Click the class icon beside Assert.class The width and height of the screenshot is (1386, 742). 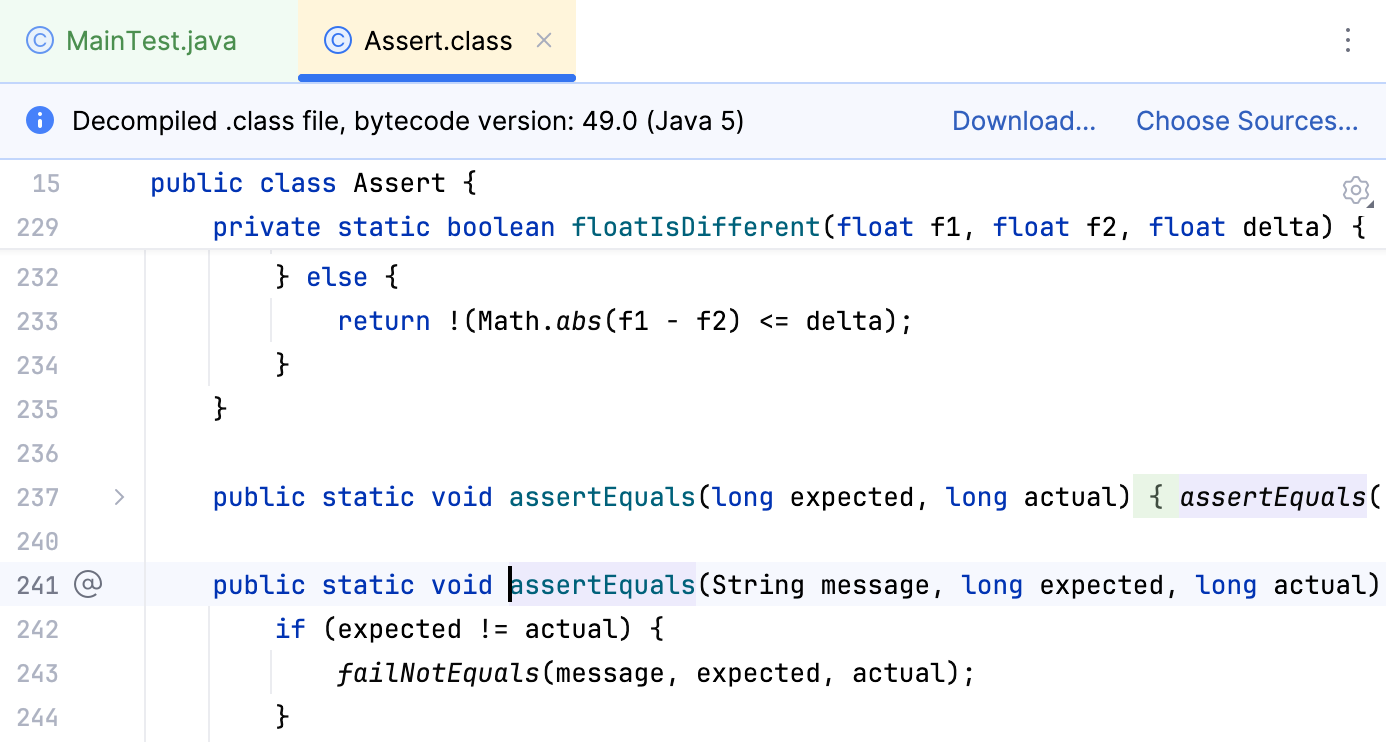(338, 40)
